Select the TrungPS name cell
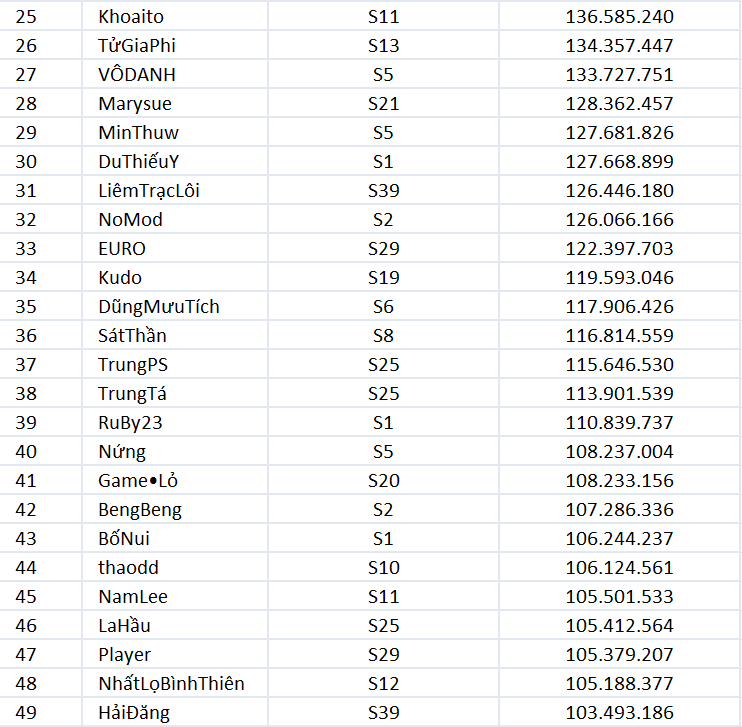This screenshot has width=742, height=727. [x=175, y=364]
